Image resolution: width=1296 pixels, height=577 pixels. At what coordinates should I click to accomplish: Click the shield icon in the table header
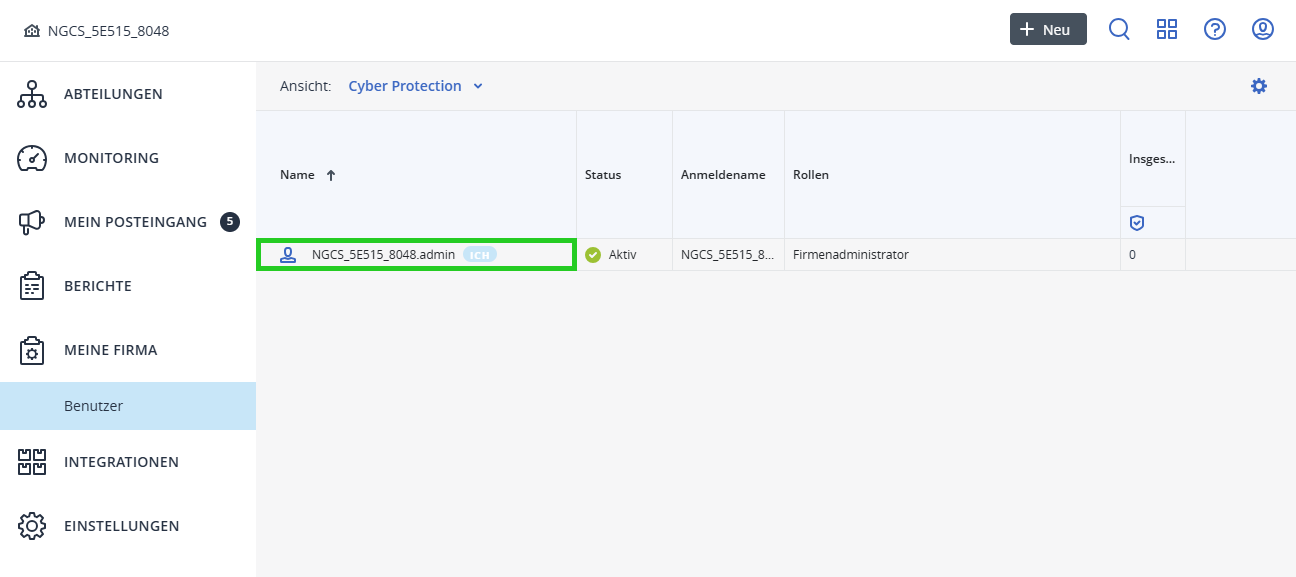1137,221
